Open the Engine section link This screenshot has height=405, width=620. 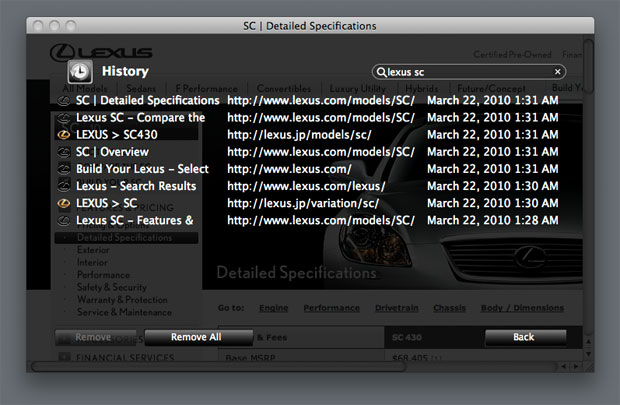tap(273, 308)
